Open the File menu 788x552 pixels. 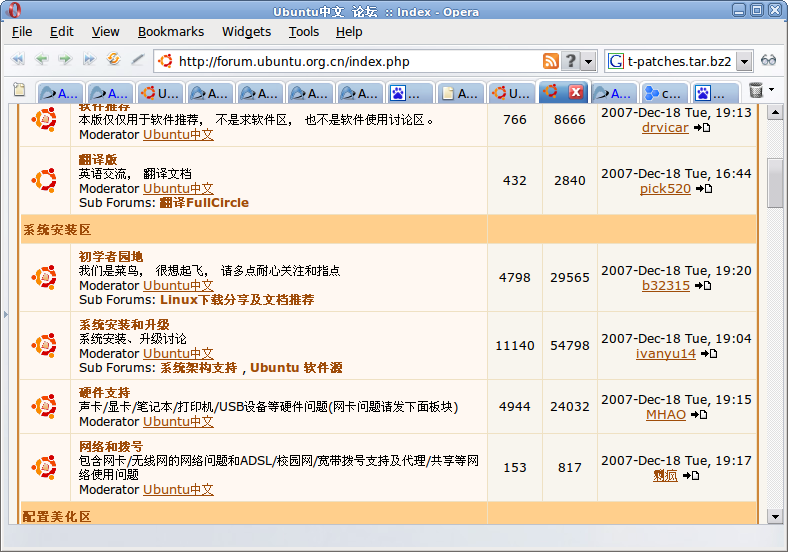coord(22,32)
